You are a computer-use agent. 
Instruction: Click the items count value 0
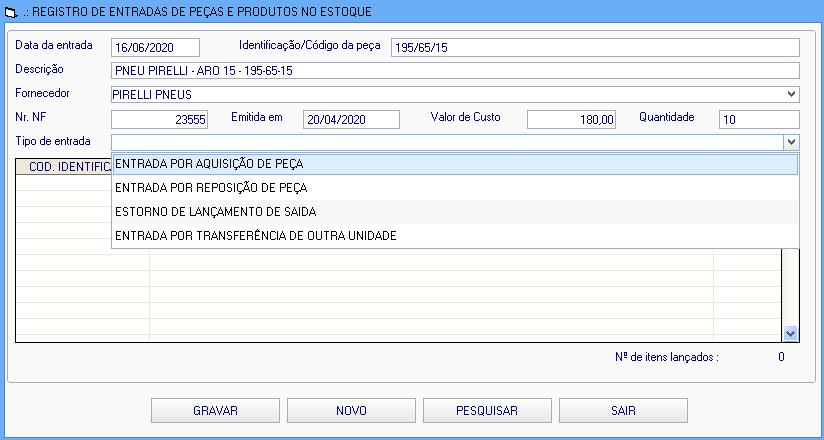(x=781, y=357)
